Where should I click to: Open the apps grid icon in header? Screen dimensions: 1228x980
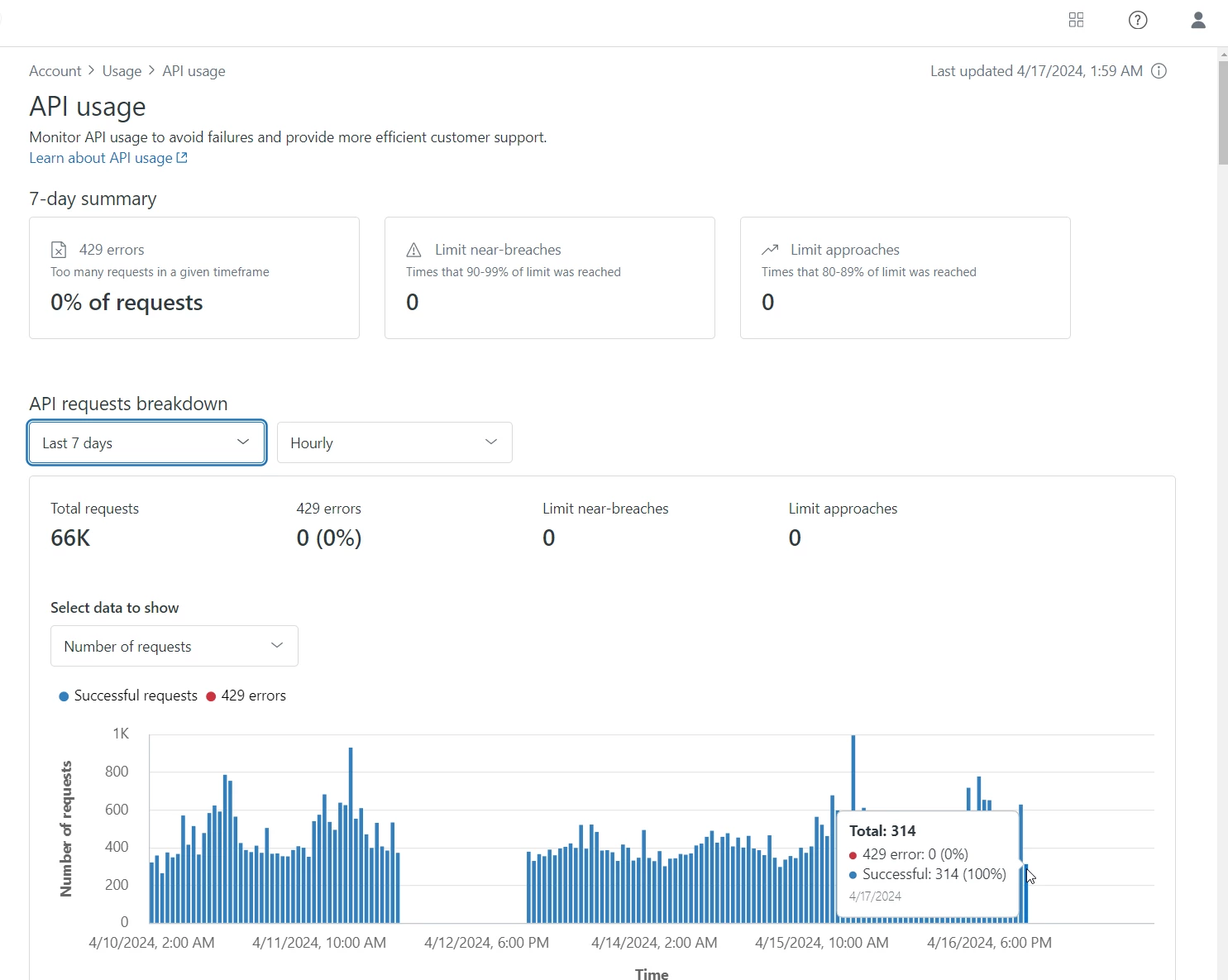(1076, 20)
